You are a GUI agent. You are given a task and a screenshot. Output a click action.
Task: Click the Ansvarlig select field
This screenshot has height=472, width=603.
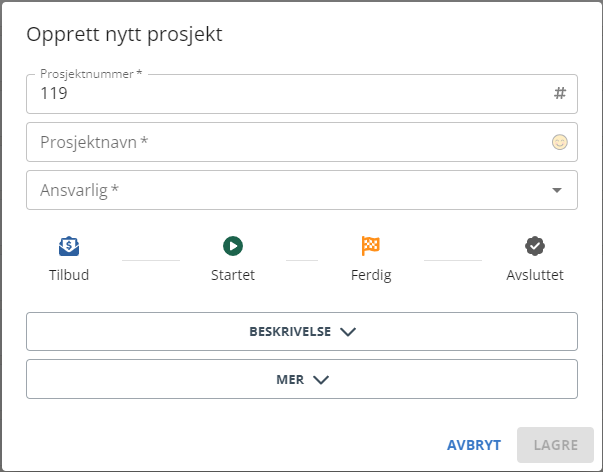point(302,190)
